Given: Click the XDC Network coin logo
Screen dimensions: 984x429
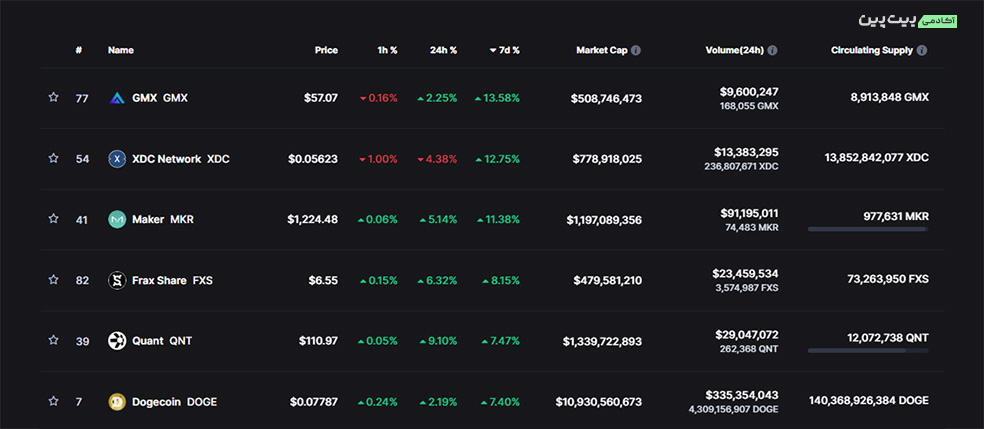Looking at the screenshot, I should (117, 159).
